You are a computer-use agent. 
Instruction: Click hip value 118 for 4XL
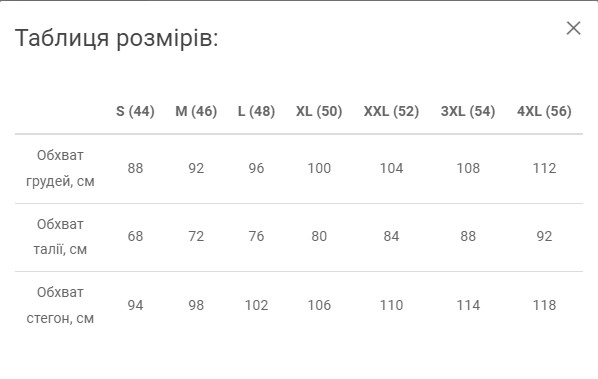click(544, 305)
